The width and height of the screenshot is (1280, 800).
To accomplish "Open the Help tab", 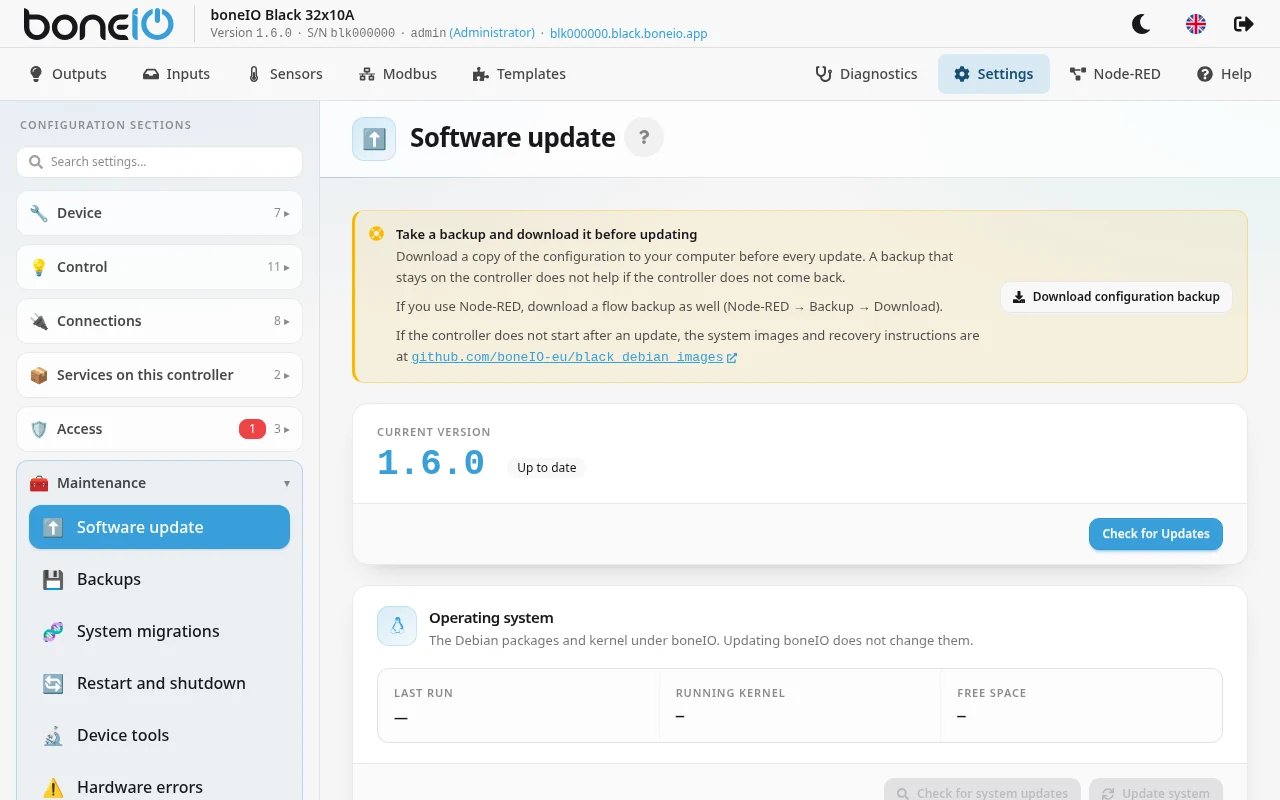I will click(1224, 74).
